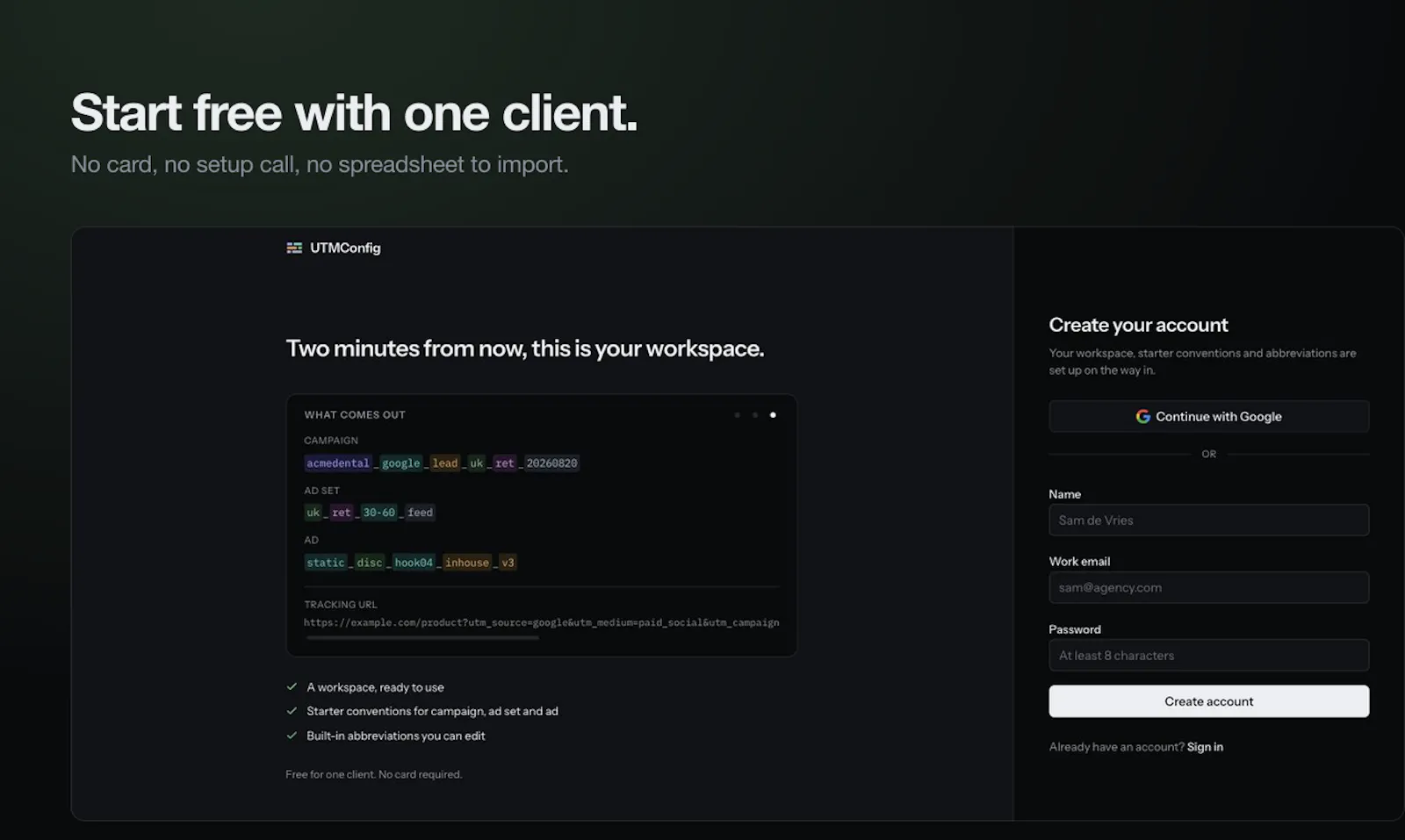The width and height of the screenshot is (1405, 840).
Task: Click the 'AD SET' label
Action: (321, 491)
